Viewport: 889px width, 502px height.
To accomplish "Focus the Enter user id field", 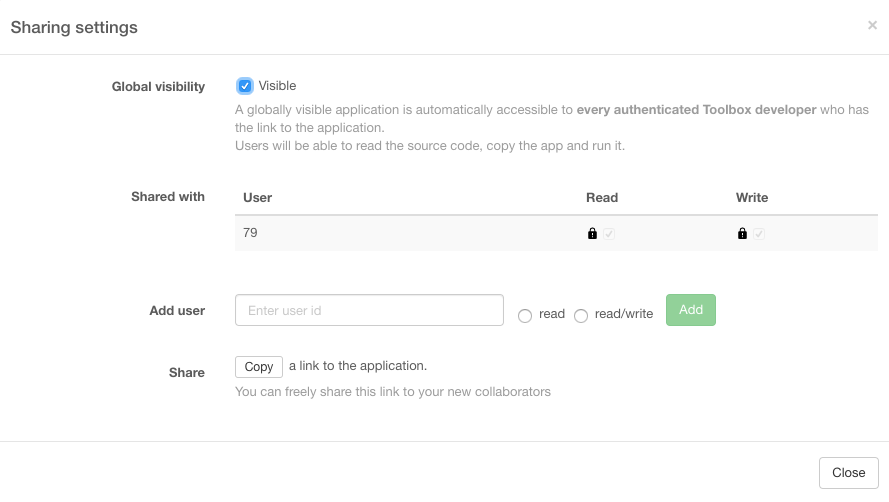I will coord(369,310).
